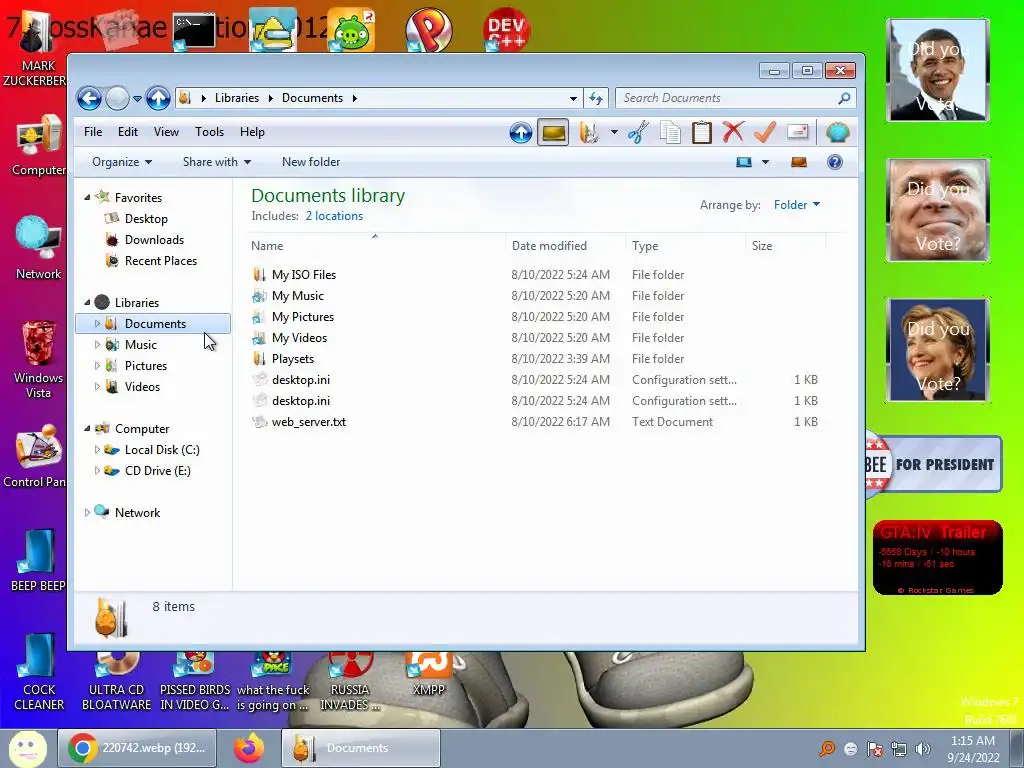The image size is (1024, 768).
Task: Collapse the Favorites tree section
Action: (x=88, y=197)
